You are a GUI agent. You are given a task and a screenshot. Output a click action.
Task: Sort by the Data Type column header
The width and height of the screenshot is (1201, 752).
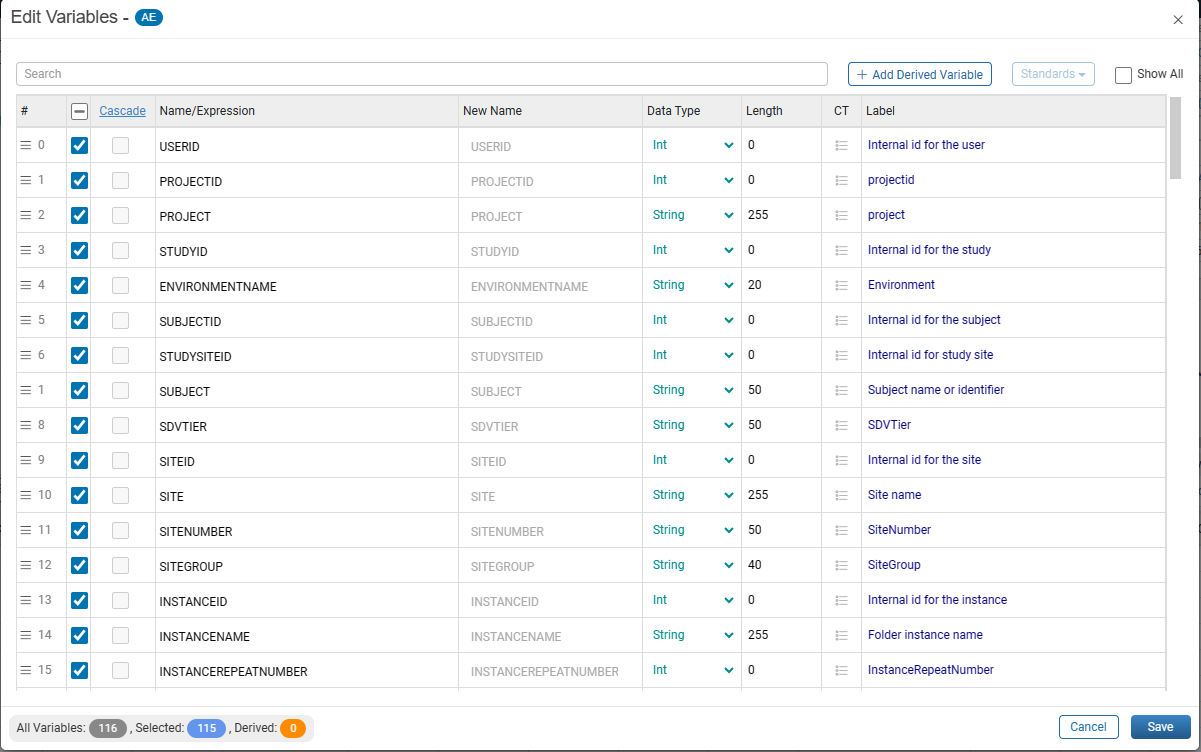click(674, 111)
